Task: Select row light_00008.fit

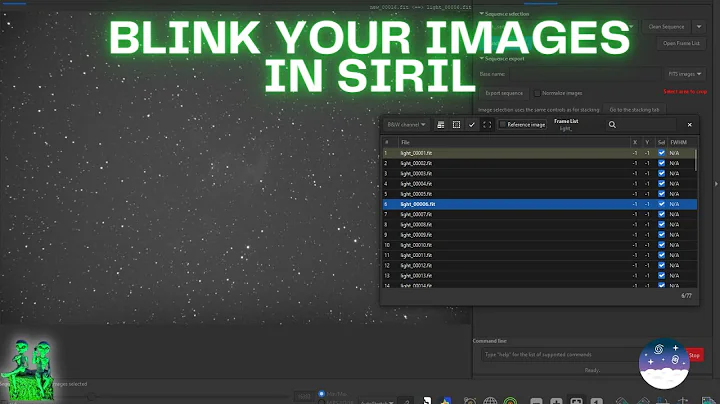Action: [540, 224]
